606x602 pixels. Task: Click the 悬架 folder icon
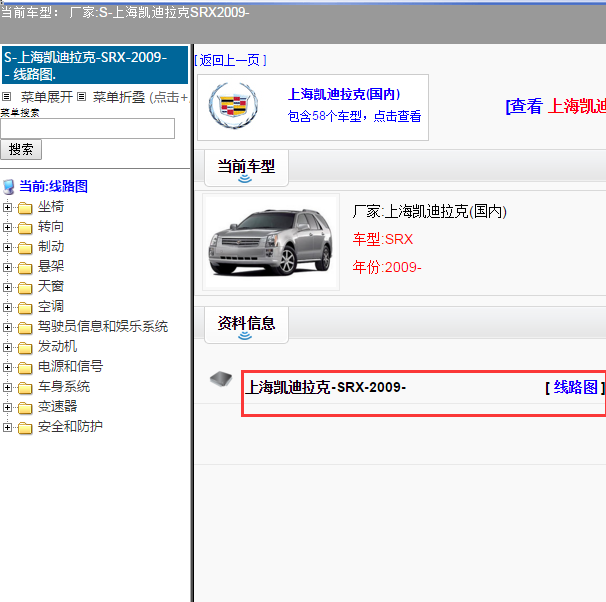point(25,268)
